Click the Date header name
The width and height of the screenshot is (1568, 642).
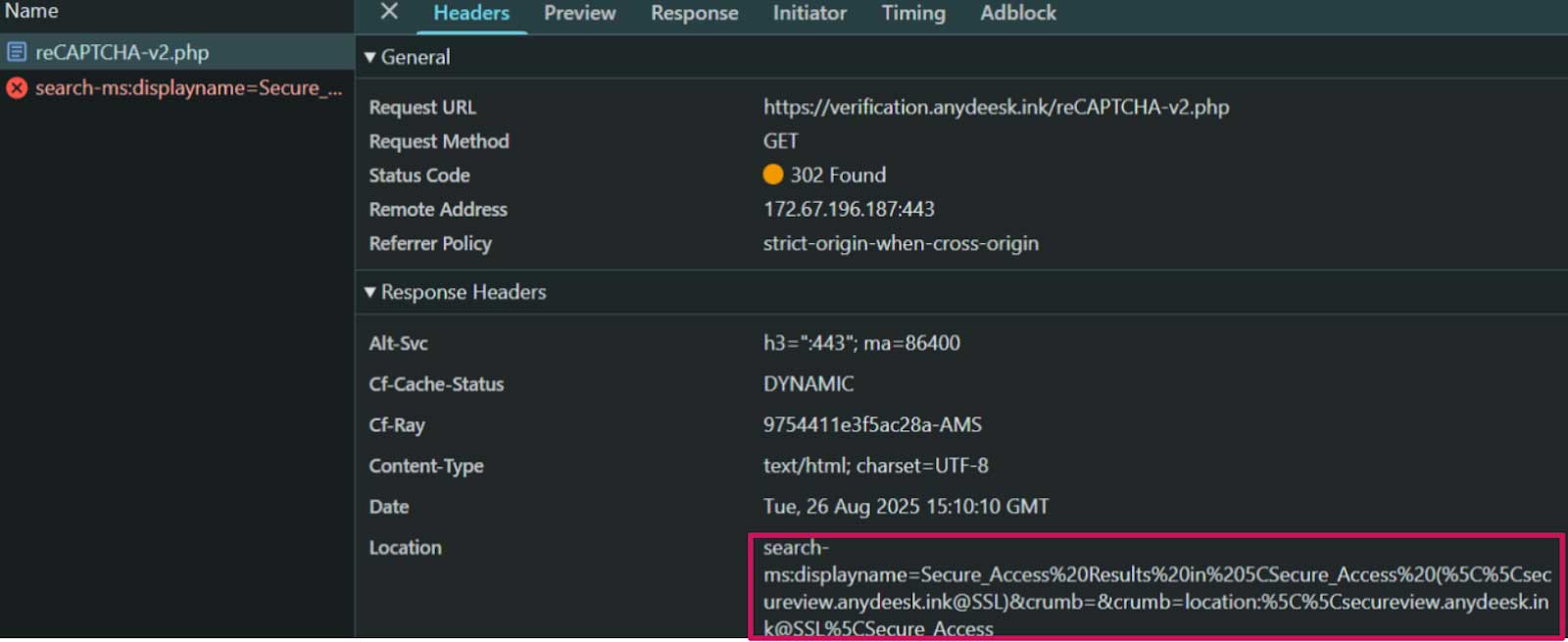[389, 507]
